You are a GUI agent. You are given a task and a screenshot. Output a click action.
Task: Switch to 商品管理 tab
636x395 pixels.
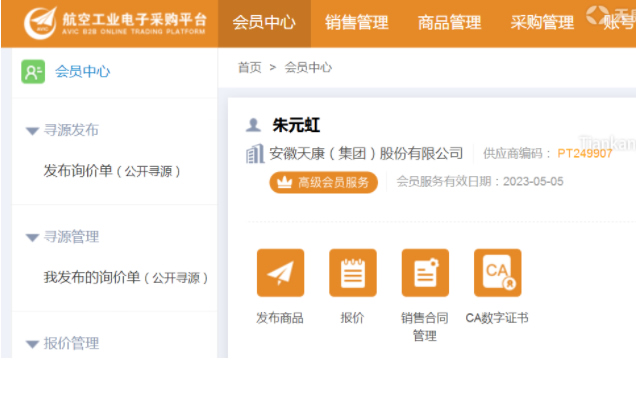pos(449,23)
